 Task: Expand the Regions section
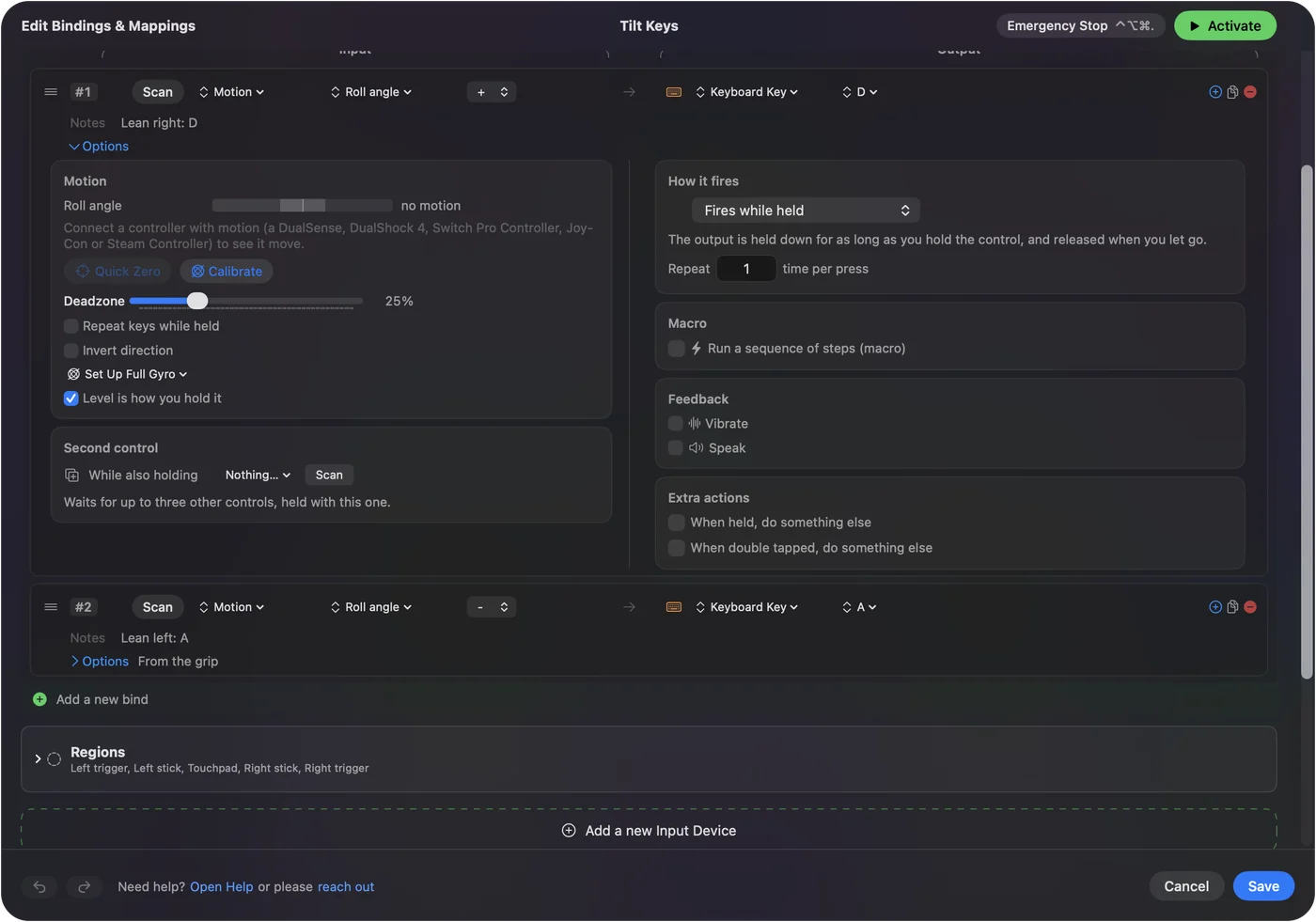(x=38, y=759)
